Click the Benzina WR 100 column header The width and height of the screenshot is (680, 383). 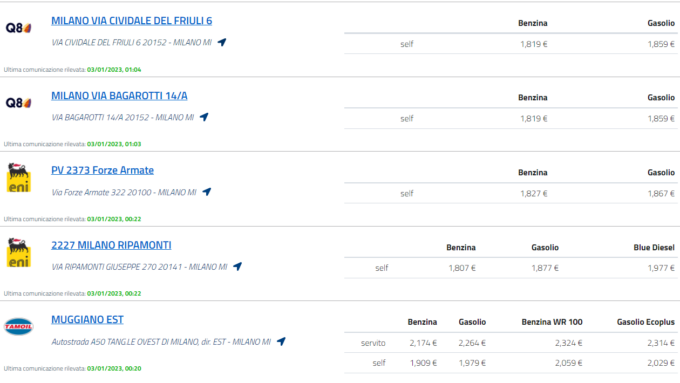(x=552, y=322)
